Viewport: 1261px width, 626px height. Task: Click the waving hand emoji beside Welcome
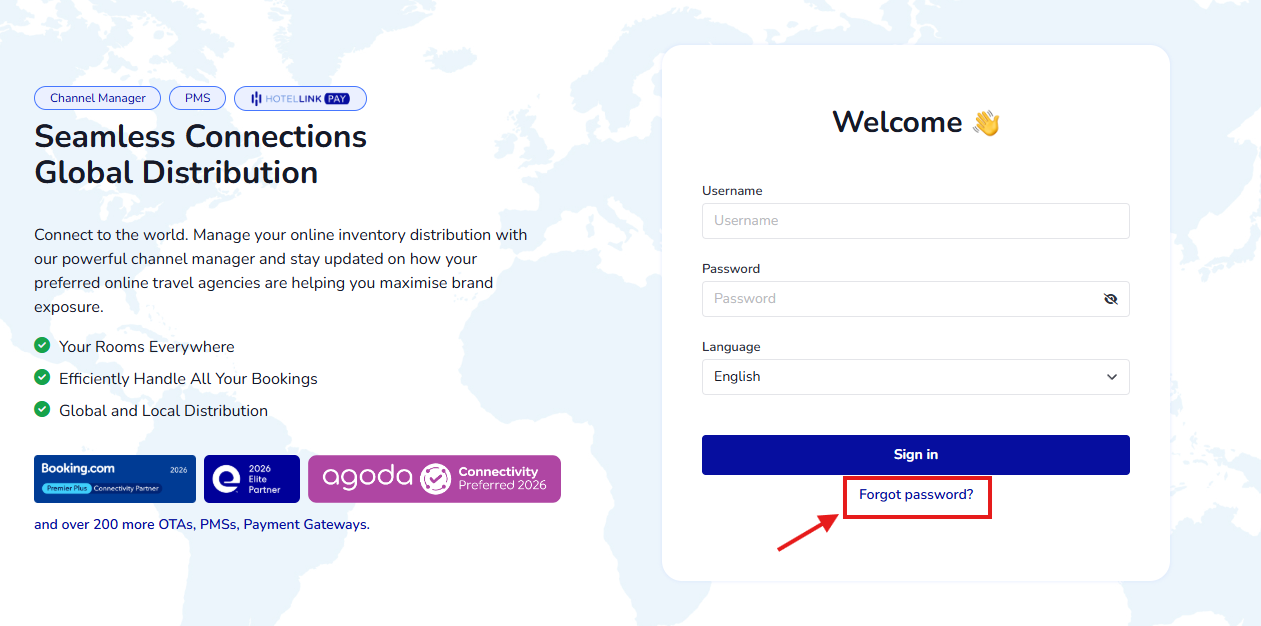coord(986,123)
